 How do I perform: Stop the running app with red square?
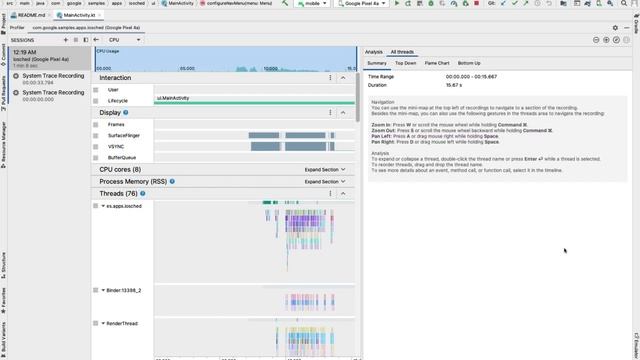(476, 3)
